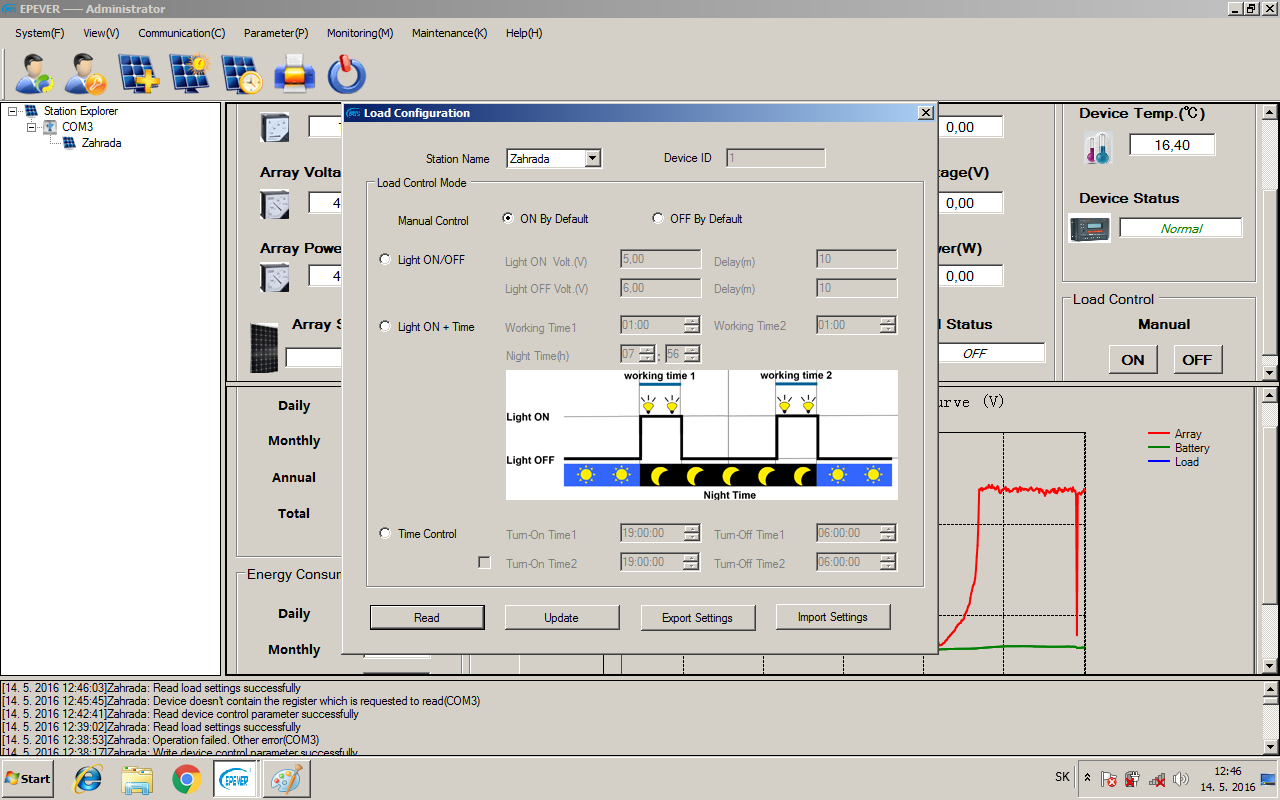
Task: Click the solar panel with plus icon
Action: coord(138,74)
